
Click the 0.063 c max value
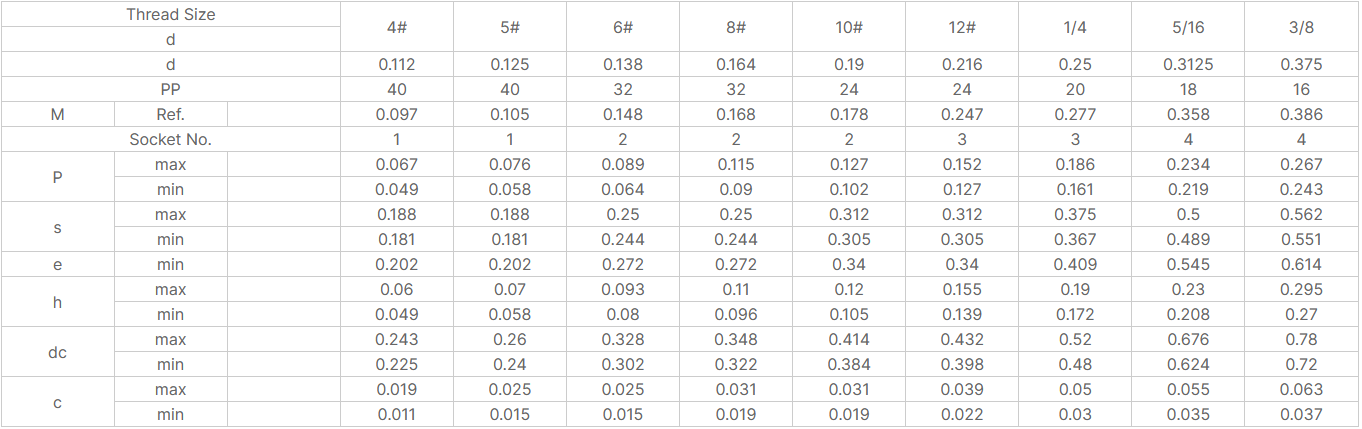1301,390
